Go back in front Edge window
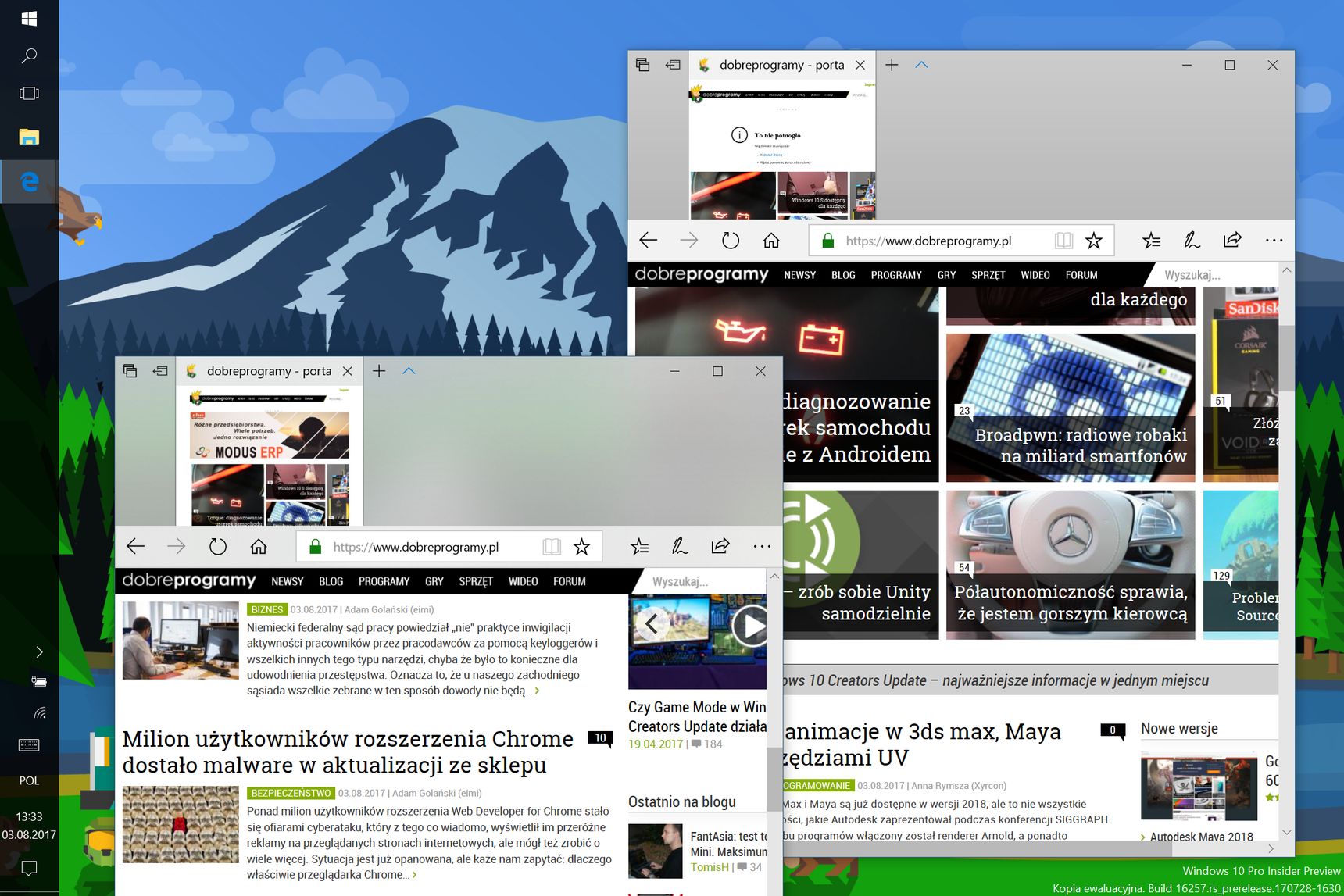Image resolution: width=1344 pixels, height=896 pixels. click(x=136, y=547)
